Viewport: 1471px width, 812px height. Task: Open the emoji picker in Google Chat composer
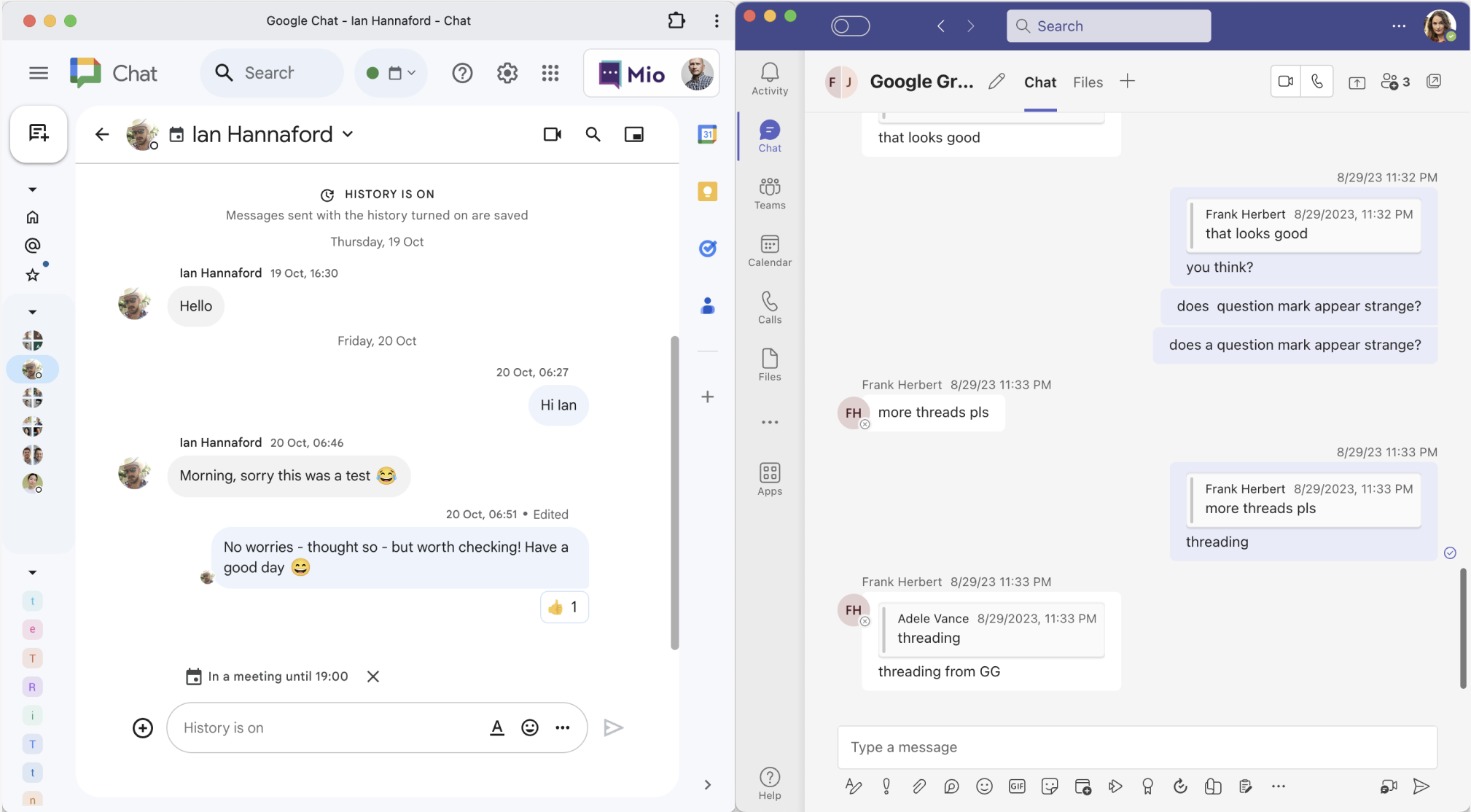coord(528,727)
